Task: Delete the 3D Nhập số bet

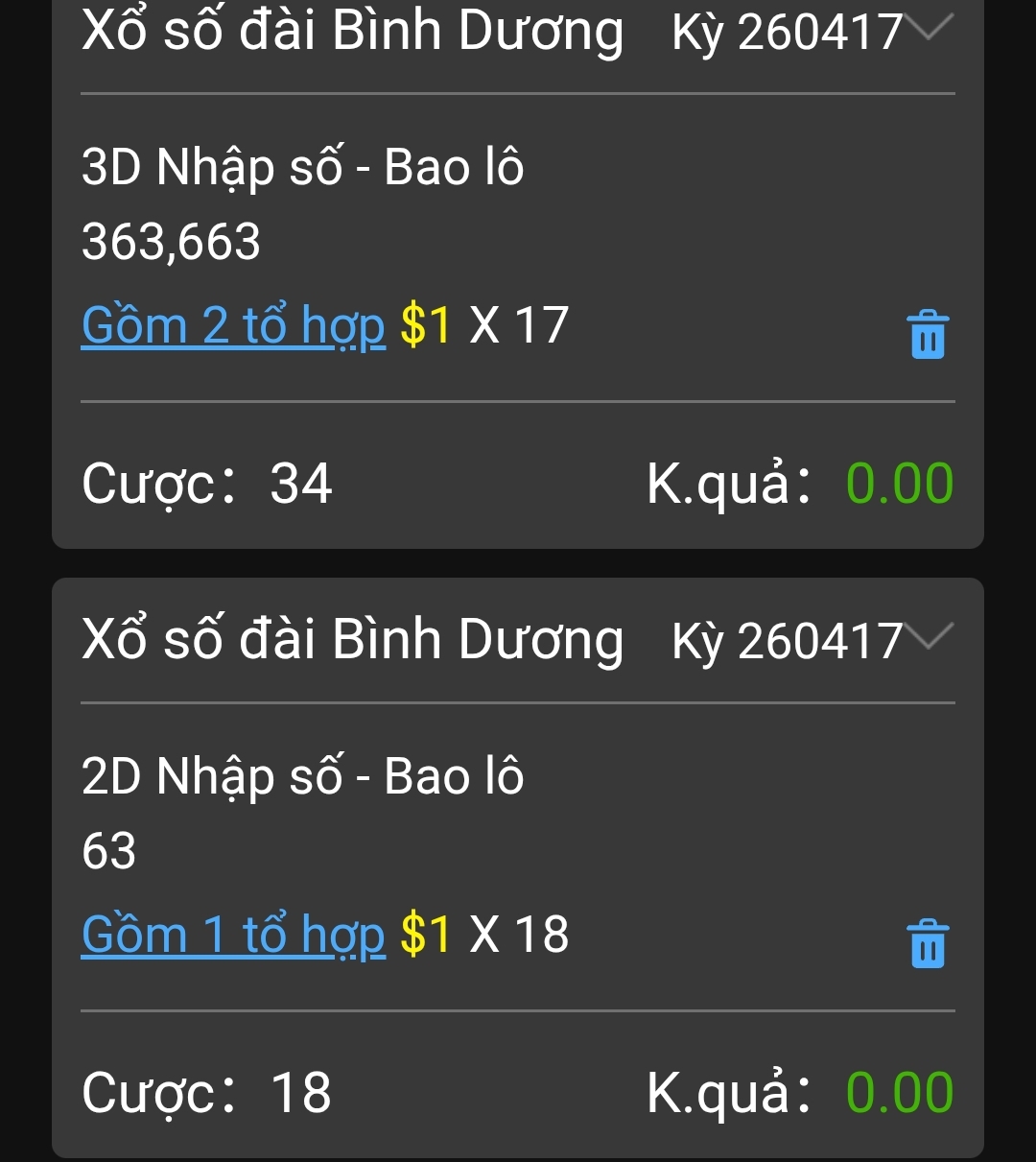Action: [x=927, y=334]
